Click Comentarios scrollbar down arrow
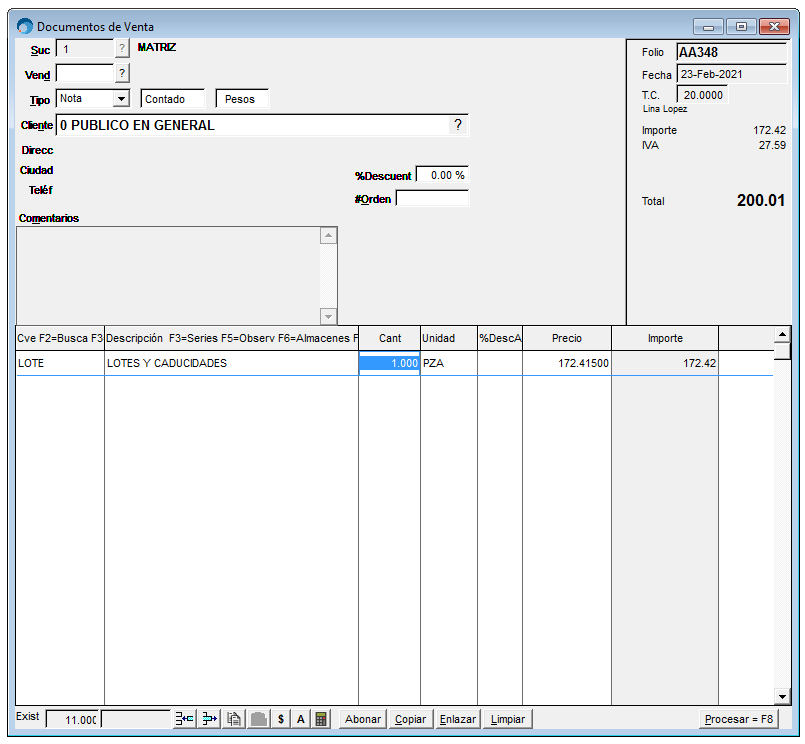 pos(328,316)
